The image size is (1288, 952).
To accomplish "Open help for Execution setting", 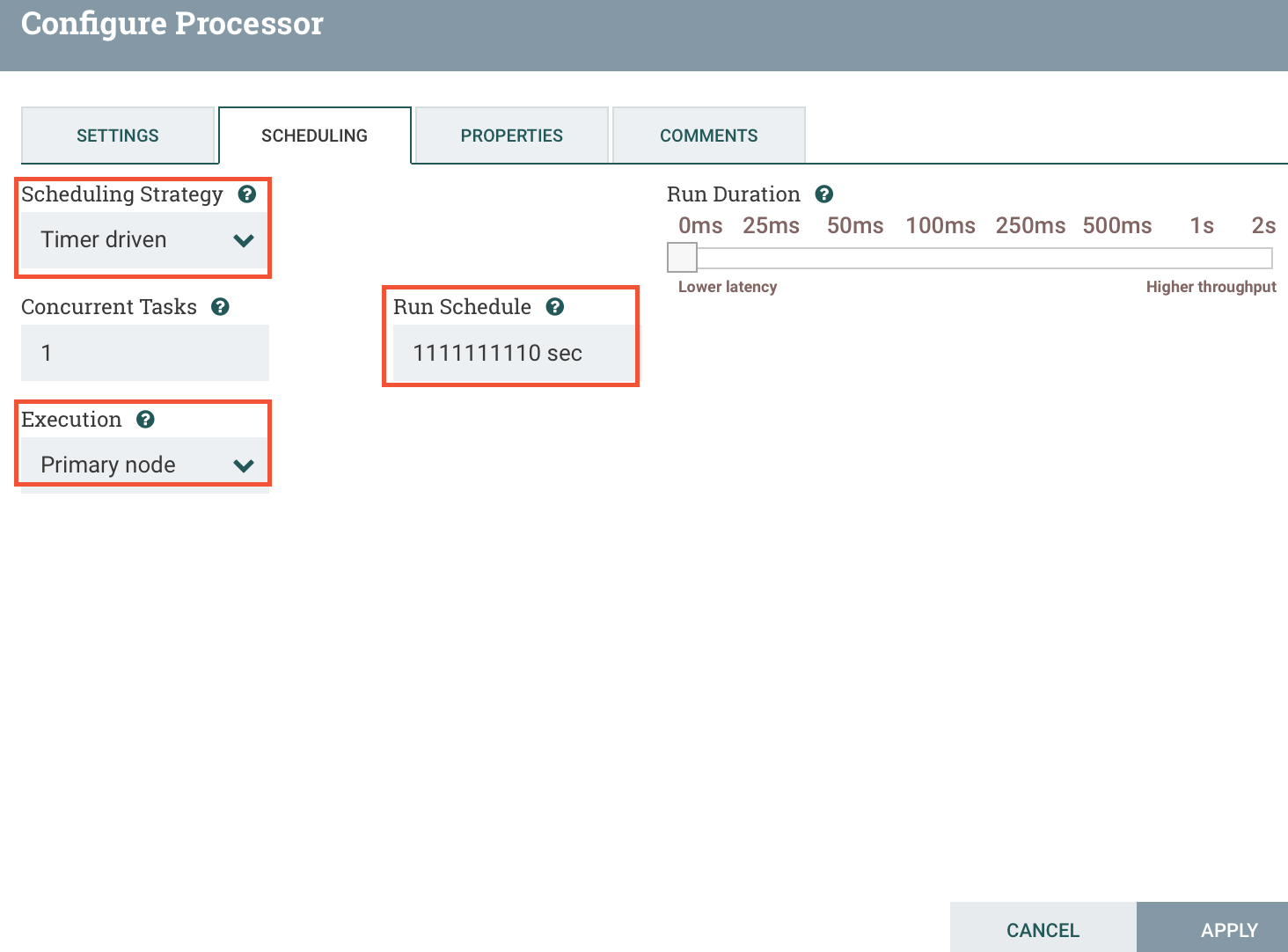I will click(x=146, y=420).
